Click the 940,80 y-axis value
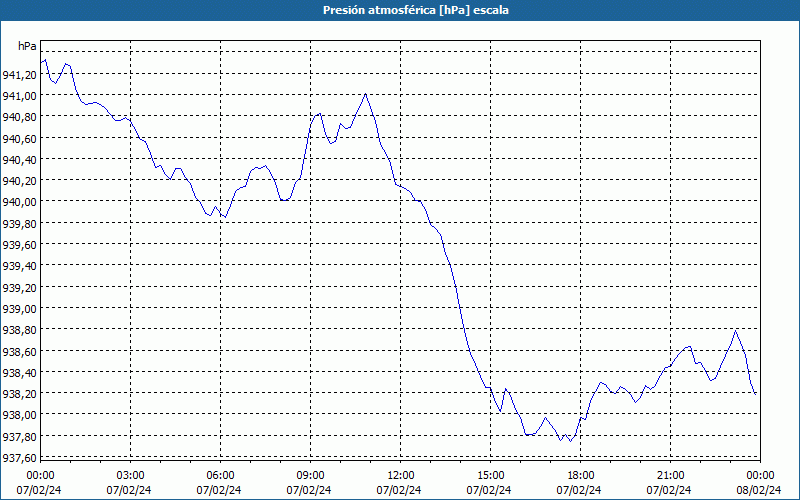The image size is (800, 500). (x=19, y=117)
